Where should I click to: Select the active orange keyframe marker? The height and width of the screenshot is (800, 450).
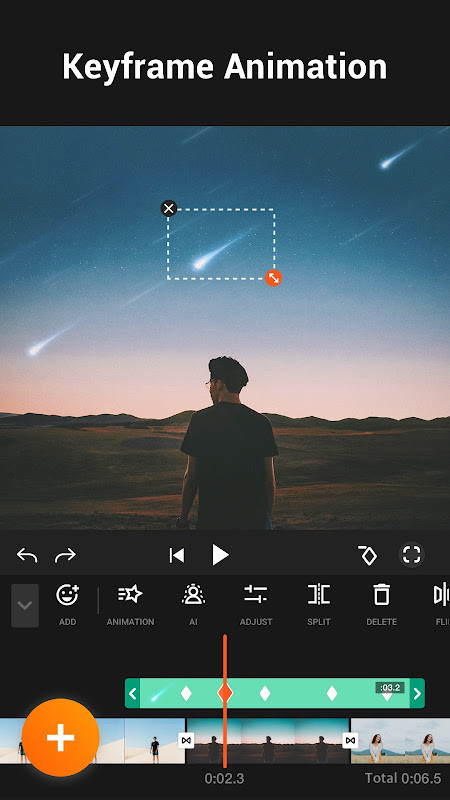click(x=225, y=693)
